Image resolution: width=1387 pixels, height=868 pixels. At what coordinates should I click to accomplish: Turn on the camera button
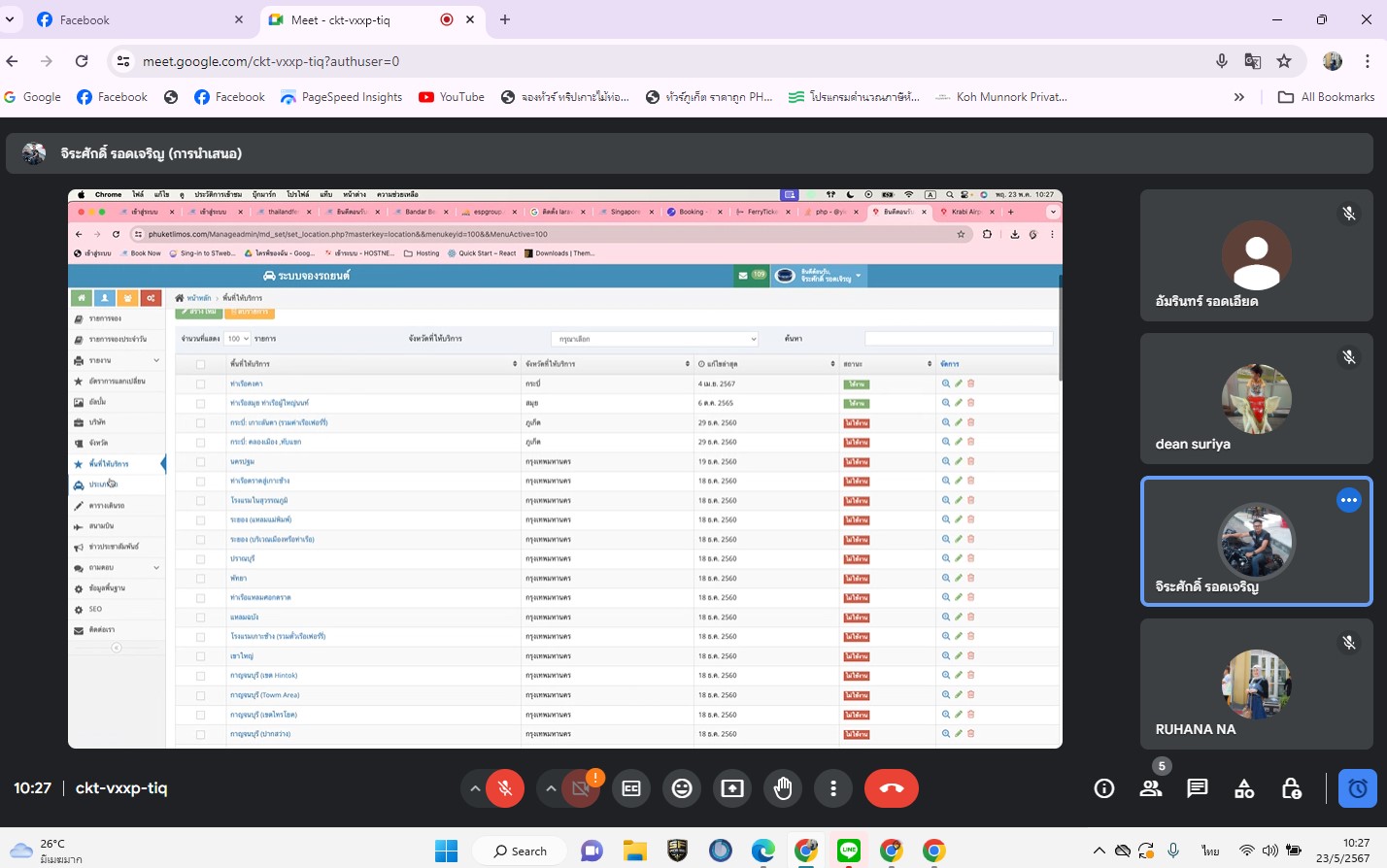click(581, 788)
